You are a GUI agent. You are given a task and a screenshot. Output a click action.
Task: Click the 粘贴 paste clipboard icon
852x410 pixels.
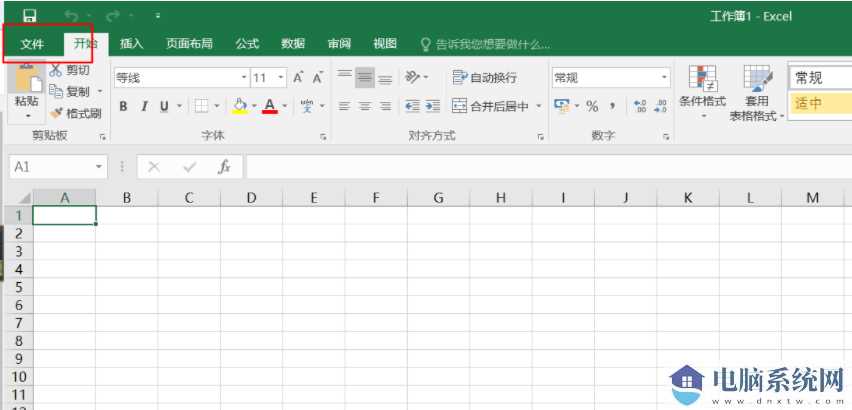[27, 78]
